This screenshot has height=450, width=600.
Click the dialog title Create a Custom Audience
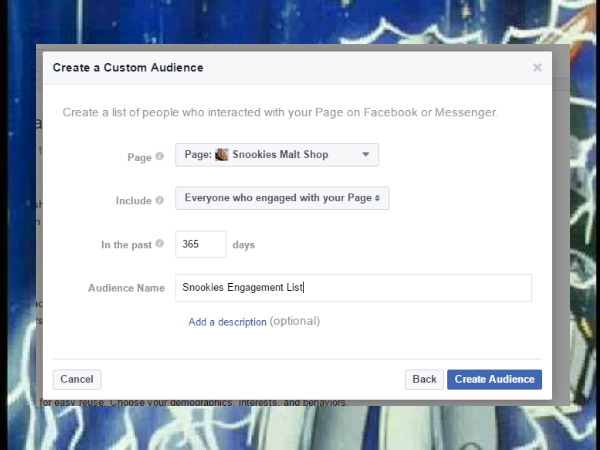click(128, 68)
